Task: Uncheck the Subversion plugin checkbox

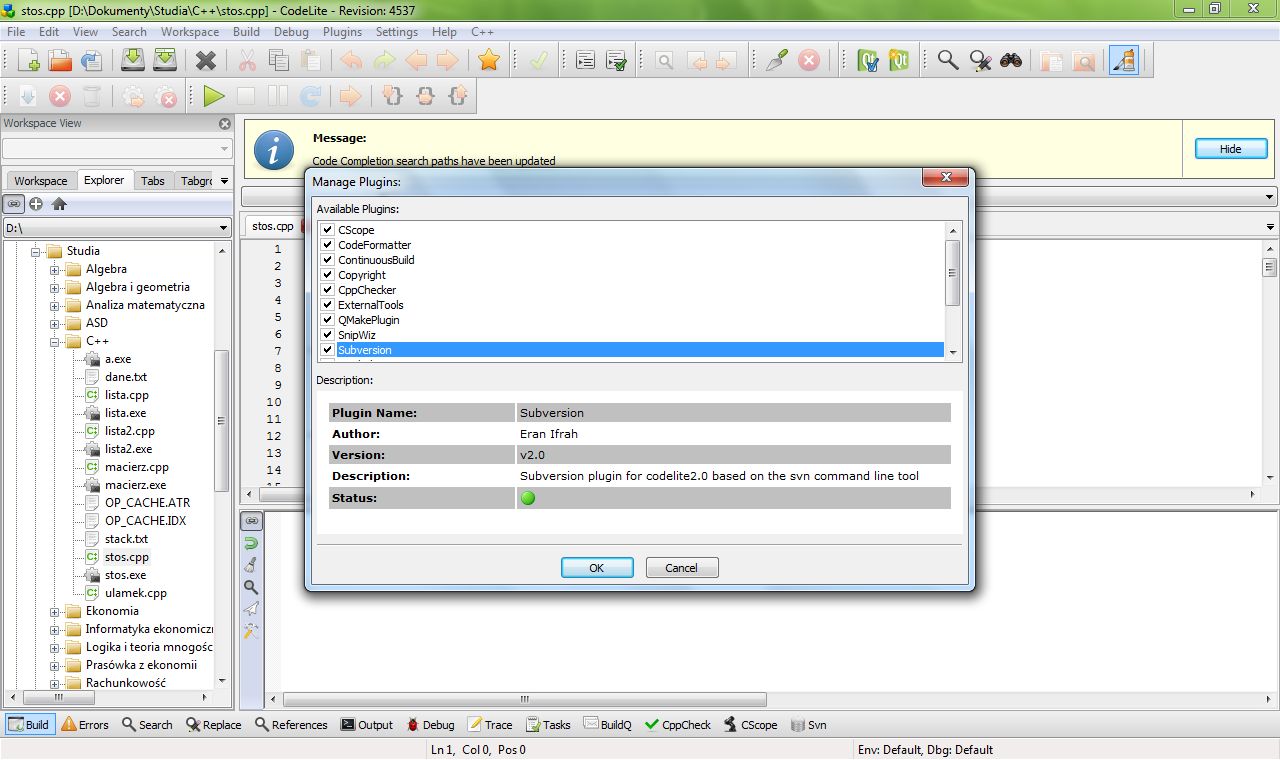Action: [x=327, y=350]
